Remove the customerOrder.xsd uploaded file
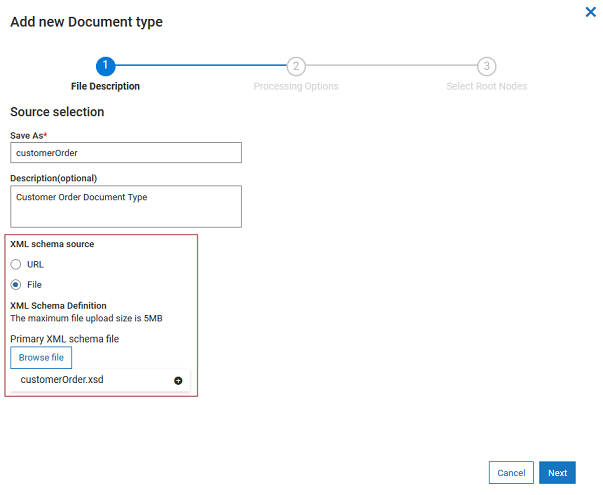The image size is (603, 495). tap(178, 380)
